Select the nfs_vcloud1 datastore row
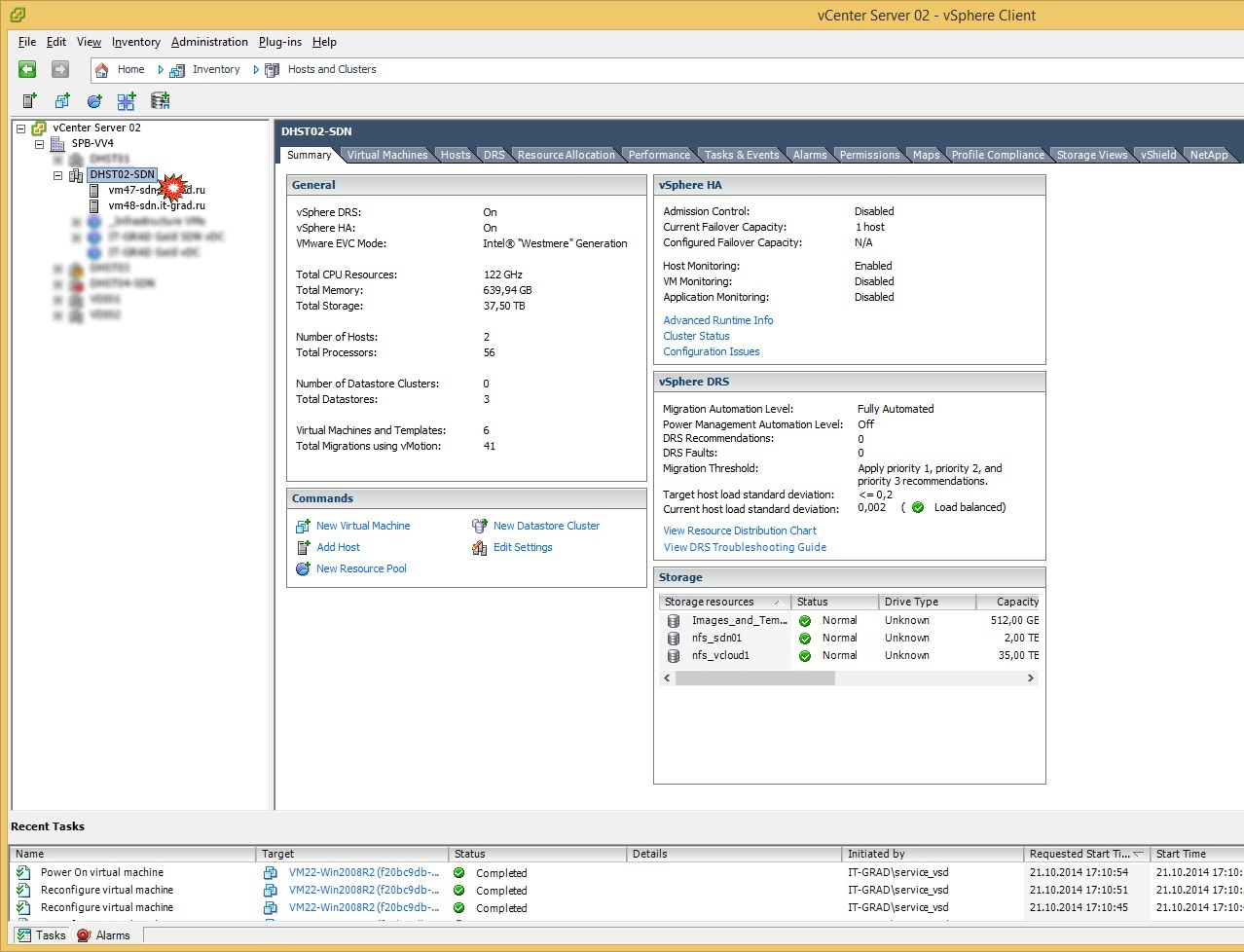1244x952 pixels. click(x=849, y=656)
